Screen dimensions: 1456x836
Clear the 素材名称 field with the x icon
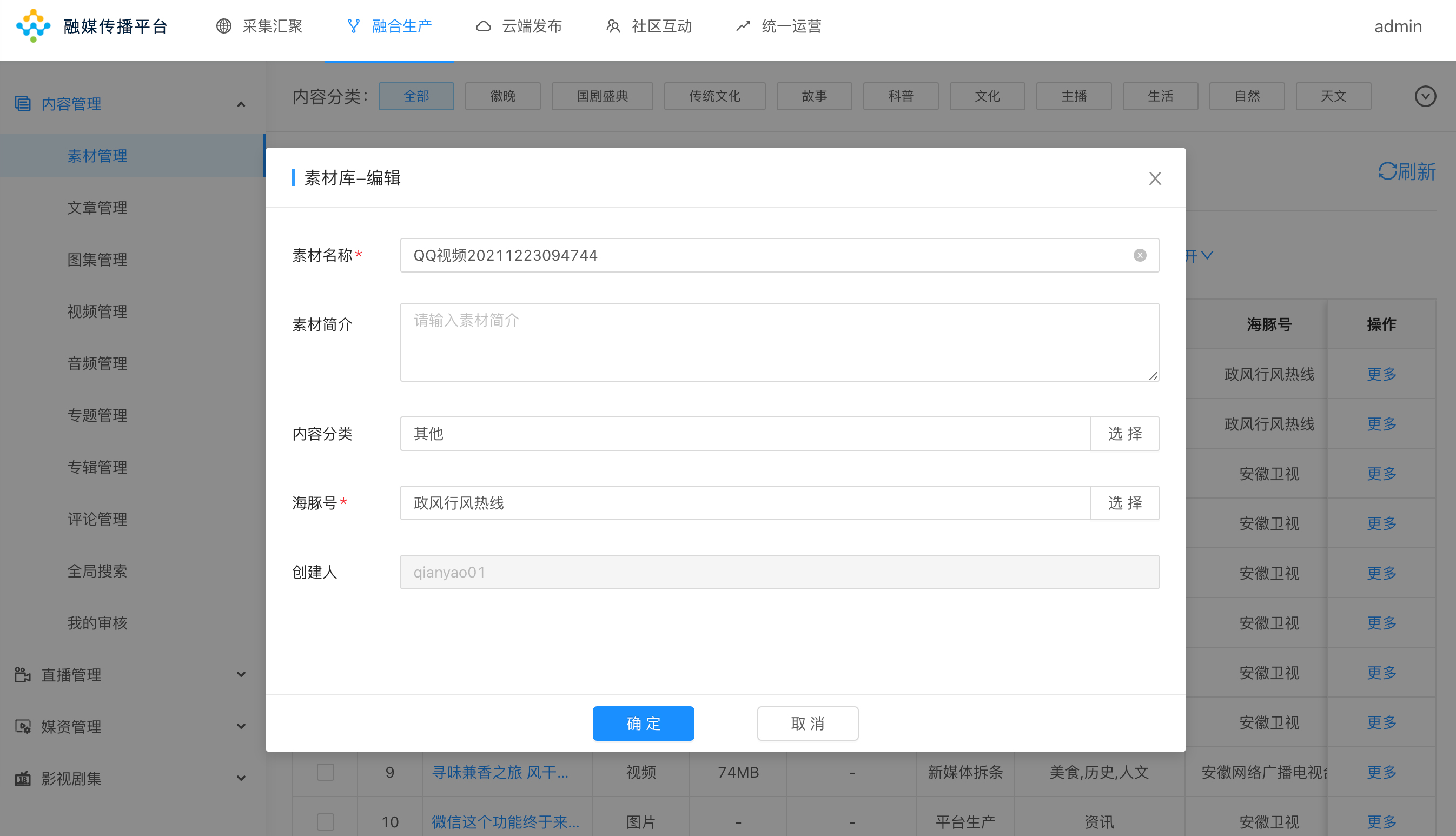pyautogui.click(x=1140, y=256)
